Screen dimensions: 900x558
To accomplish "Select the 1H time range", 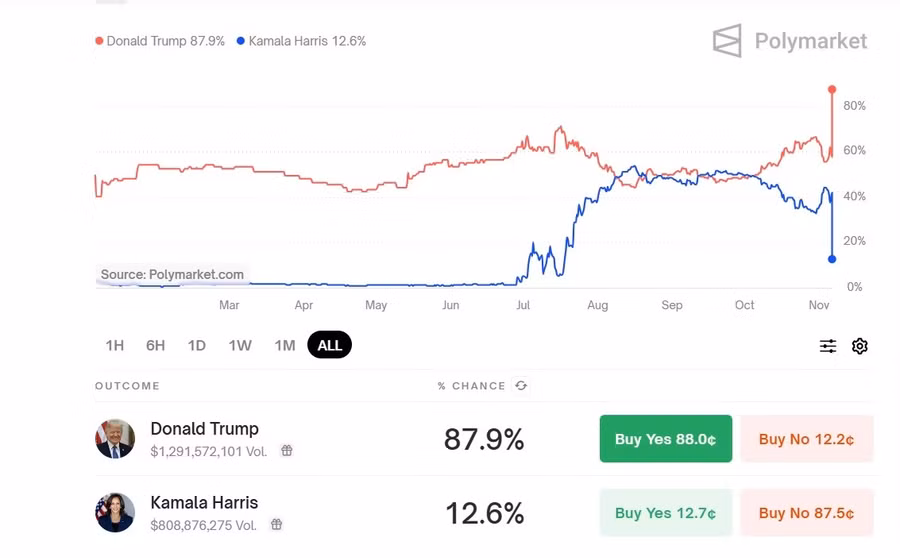I will point(115,346).
